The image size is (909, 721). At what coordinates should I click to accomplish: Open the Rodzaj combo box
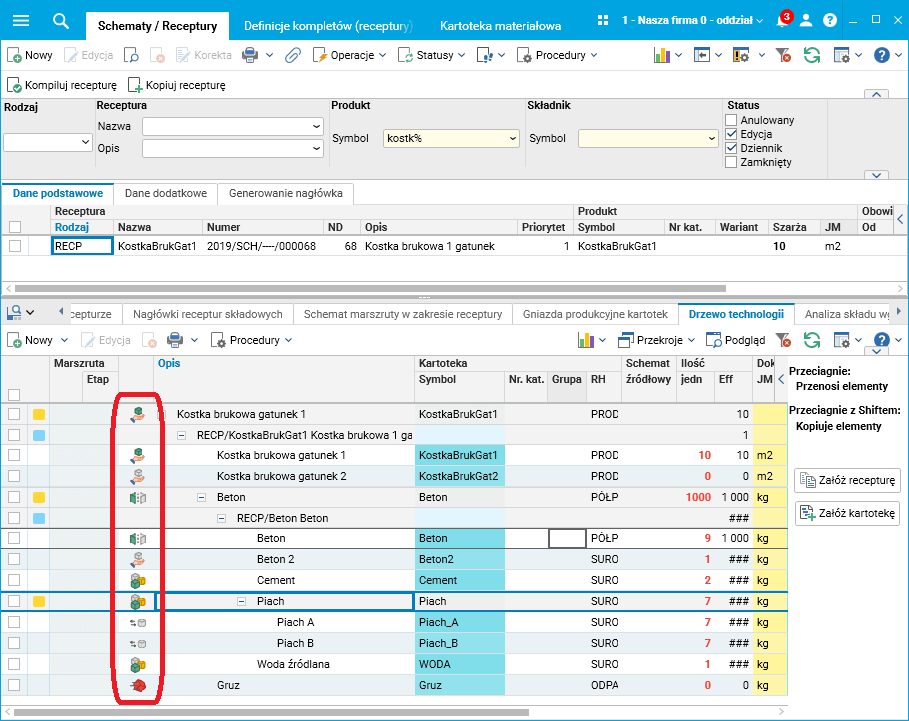[48, 142]
